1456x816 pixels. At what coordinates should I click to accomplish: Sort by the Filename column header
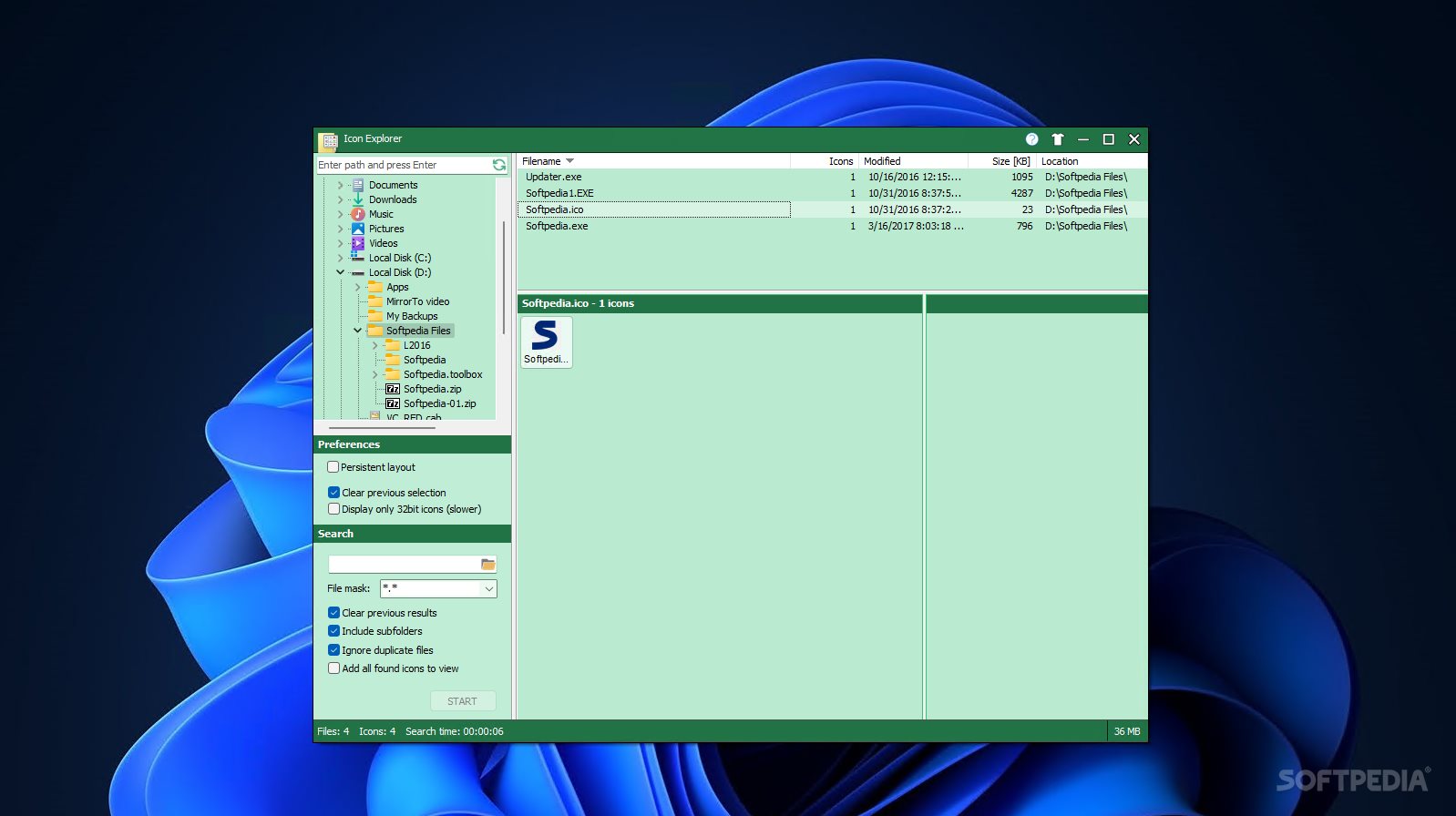point(653,161)
